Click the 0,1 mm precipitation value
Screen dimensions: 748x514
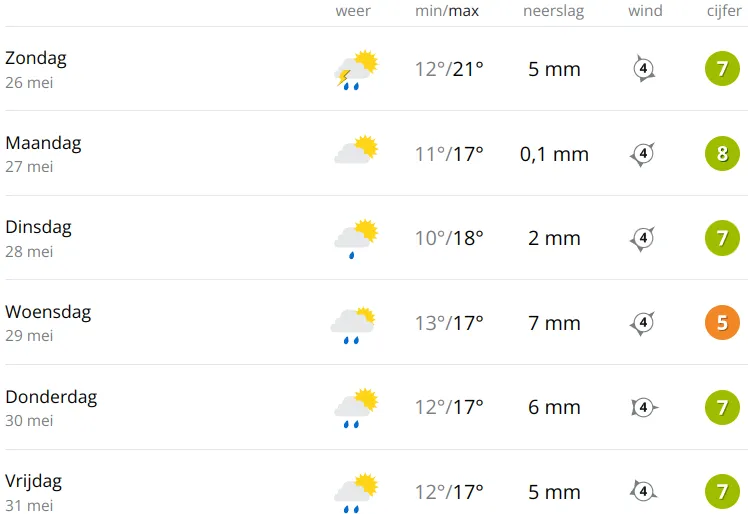[x=554, y=154]
